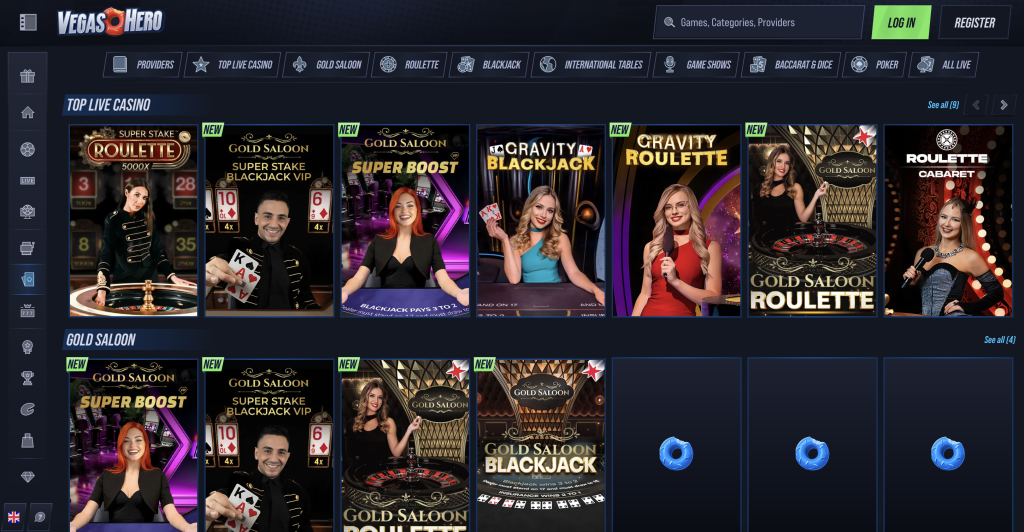1024x532 pixels.
Task: Open Gold Saloon Roulette in top row
Action: (x=812, y=221)
